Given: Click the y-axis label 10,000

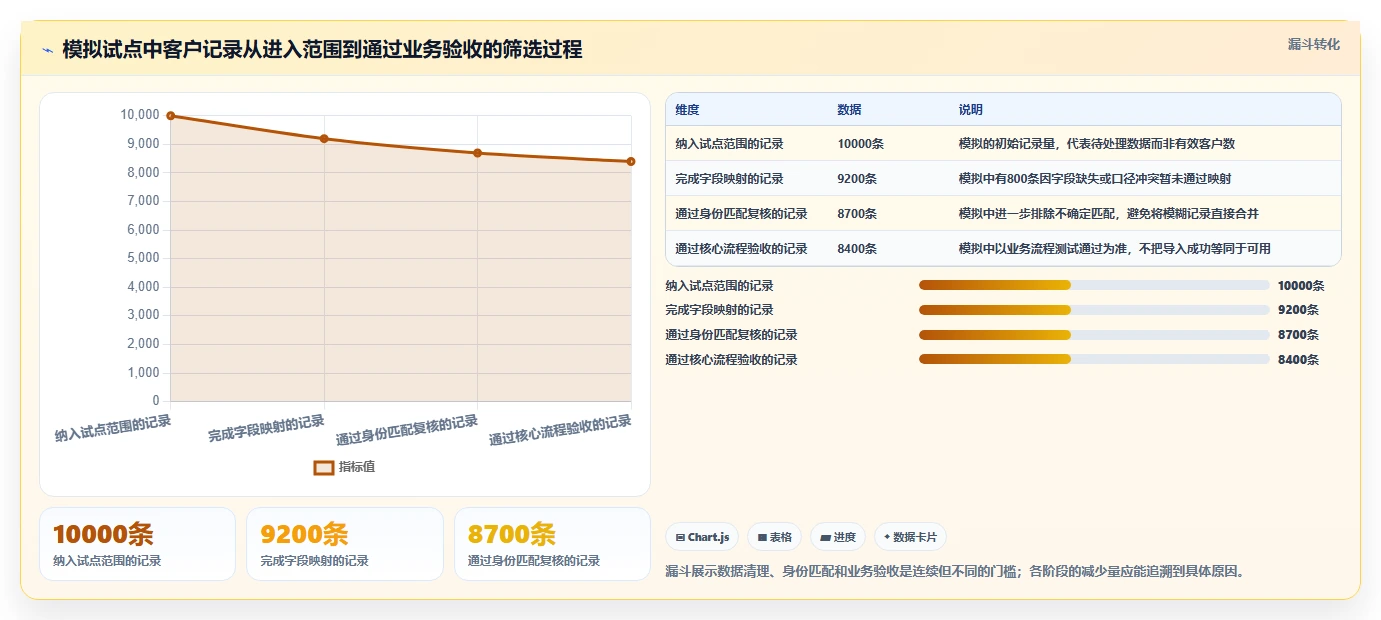Looking at the screenshot, I should tap(140, 115).
